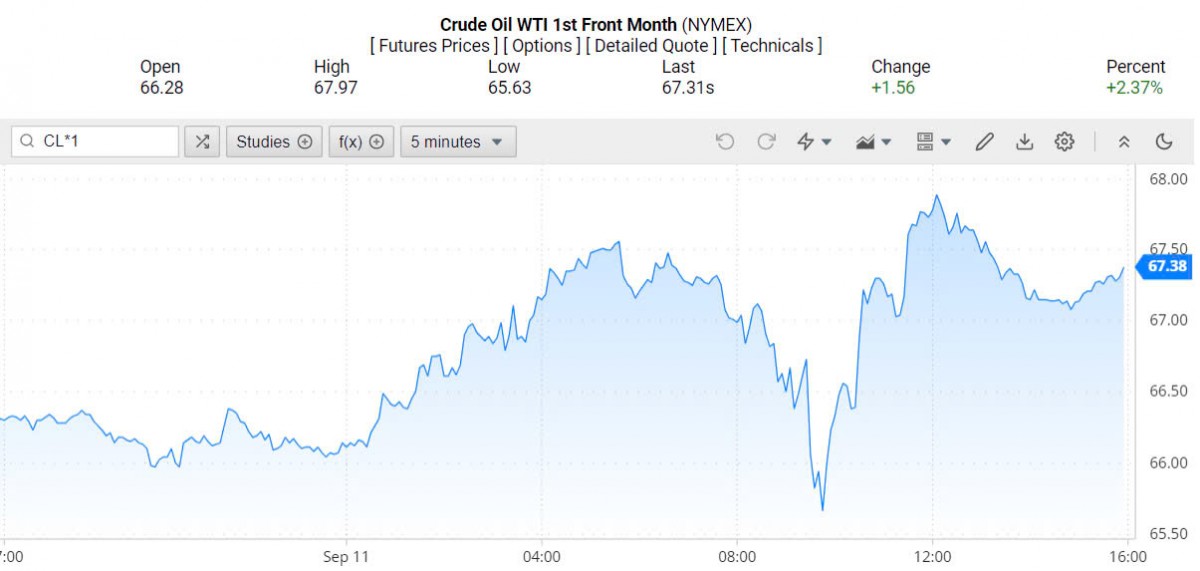Expand the chart layout template dropdown
This screenshot has height=571, width=1200.
coord(934,142)
